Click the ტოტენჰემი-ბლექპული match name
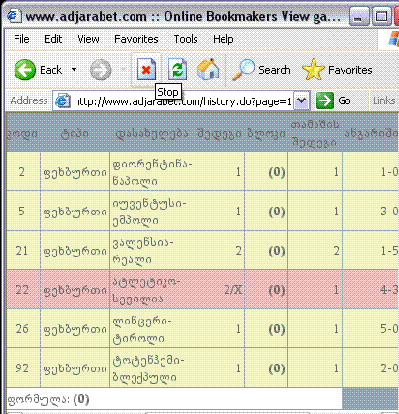Viewport: 399px width, 414px height. click(x=148, y=369)
